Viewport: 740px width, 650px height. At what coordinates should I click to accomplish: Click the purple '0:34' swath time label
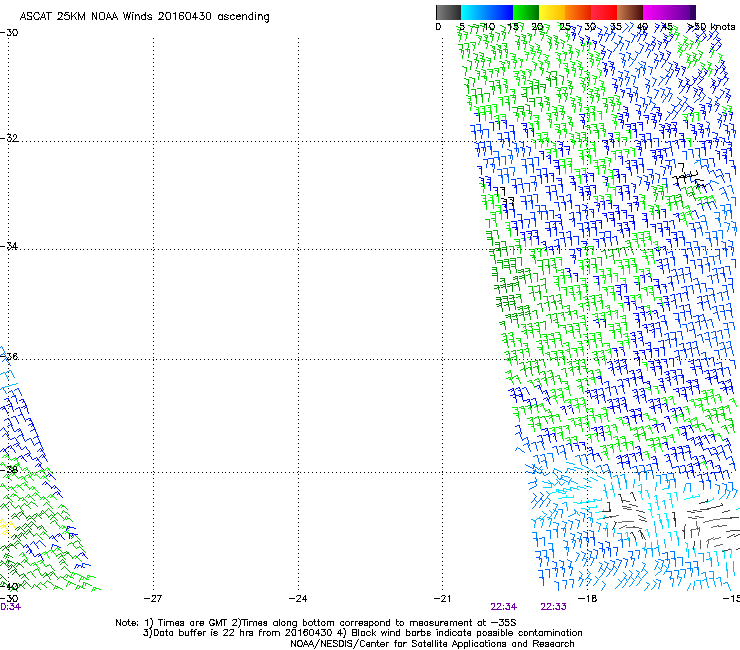click(x=10, y=607)
